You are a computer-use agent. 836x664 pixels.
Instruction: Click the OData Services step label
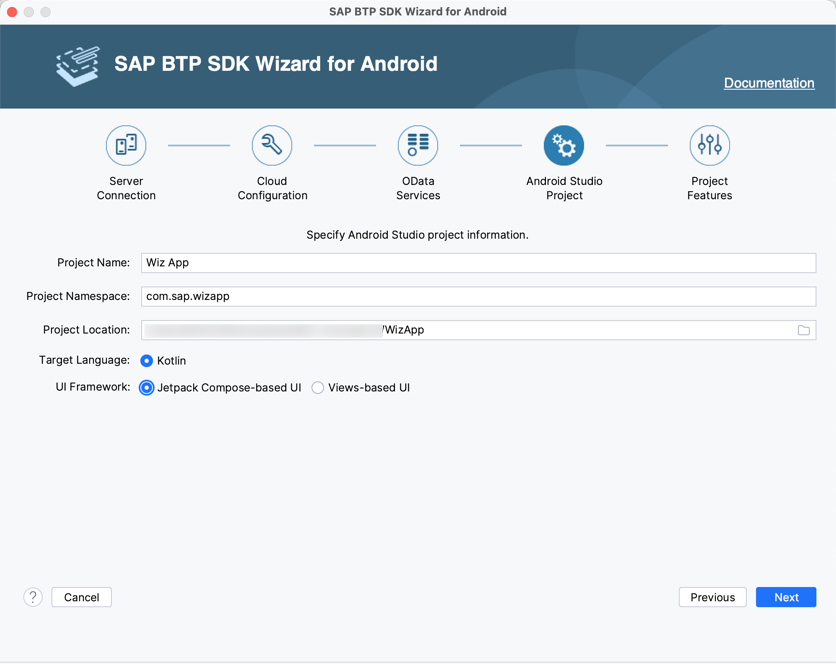418,188
